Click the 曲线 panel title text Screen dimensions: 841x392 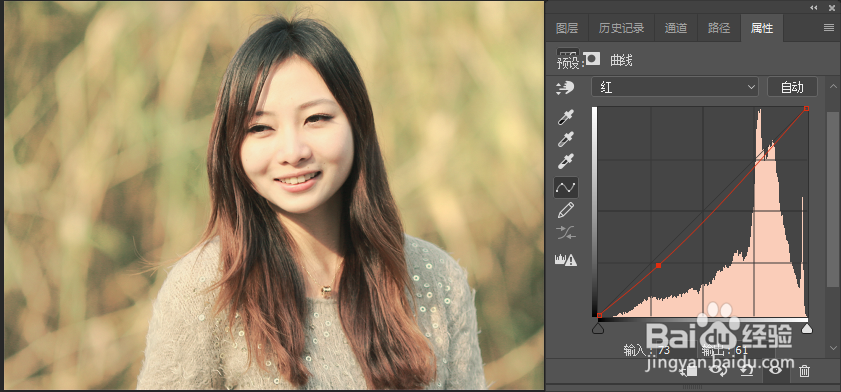[x=621, y=61]
